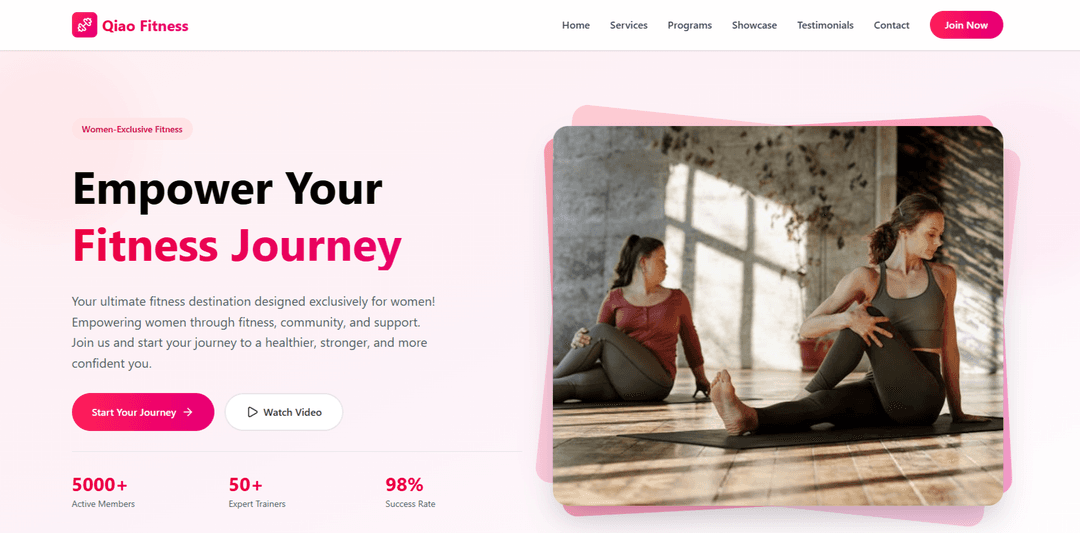Click the Women-Exclusive Fitness badge

[132, 129]
